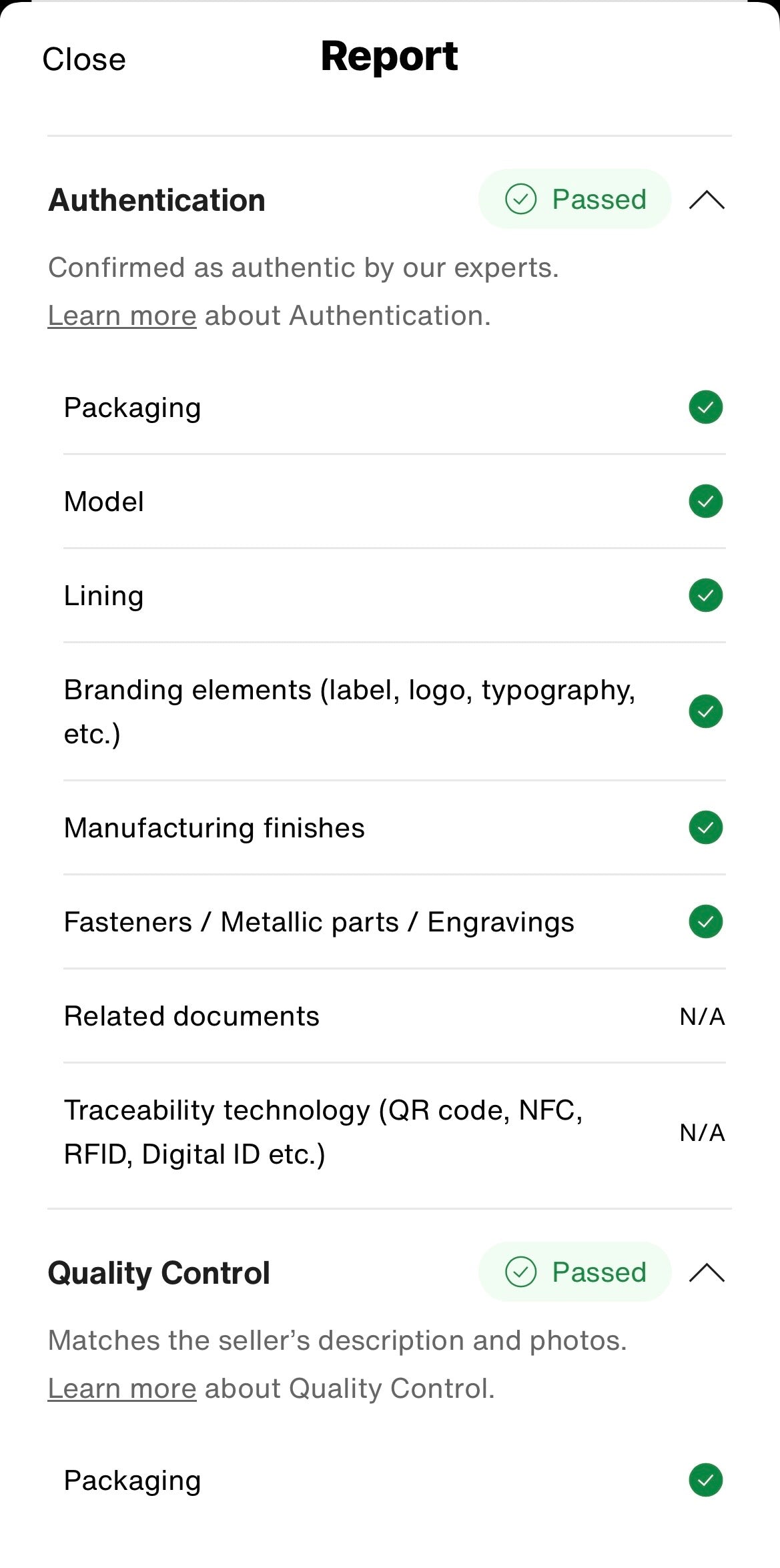
Task: Click the Fasteners / Metallic parts checkmark
Action: pyautogui.click(x=705, y=921)
